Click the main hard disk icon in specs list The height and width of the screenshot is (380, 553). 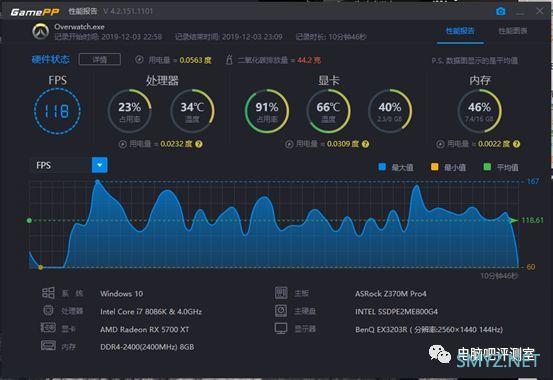(x=281, y=310)
